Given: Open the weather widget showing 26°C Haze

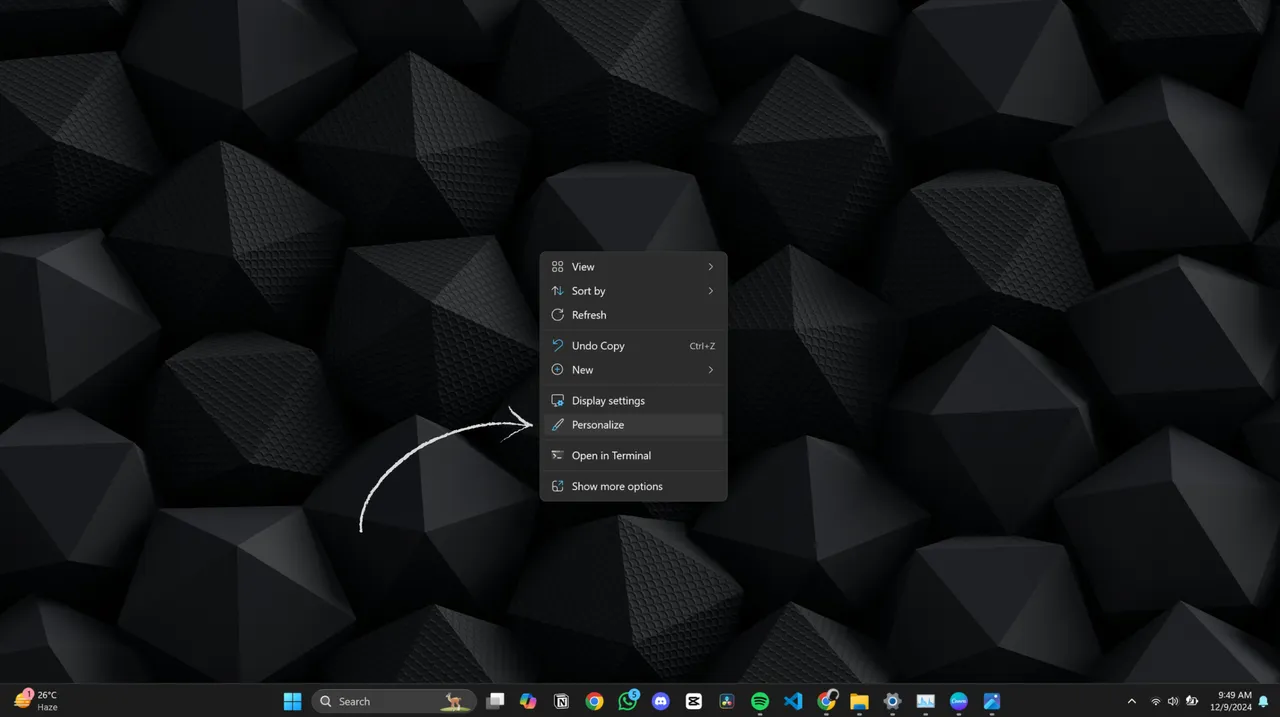Looking at the screenshot, I should pos(36,701).
